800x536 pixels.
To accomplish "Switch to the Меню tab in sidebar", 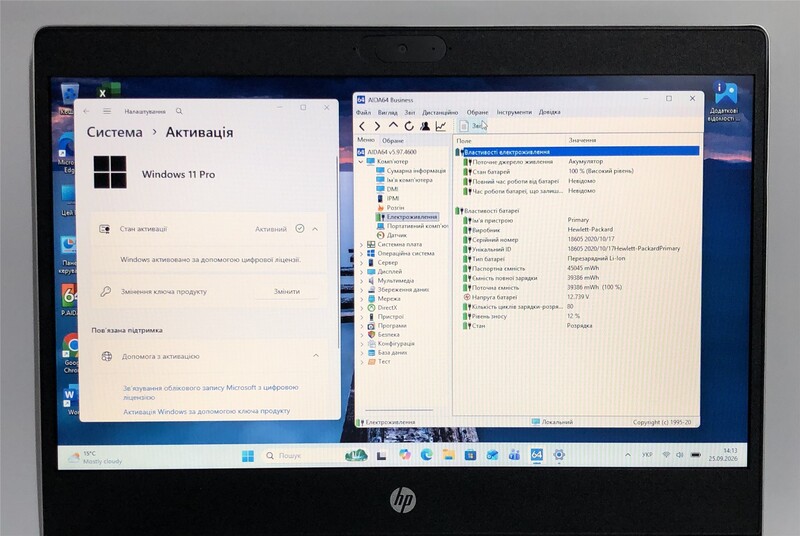I will 366,139.
